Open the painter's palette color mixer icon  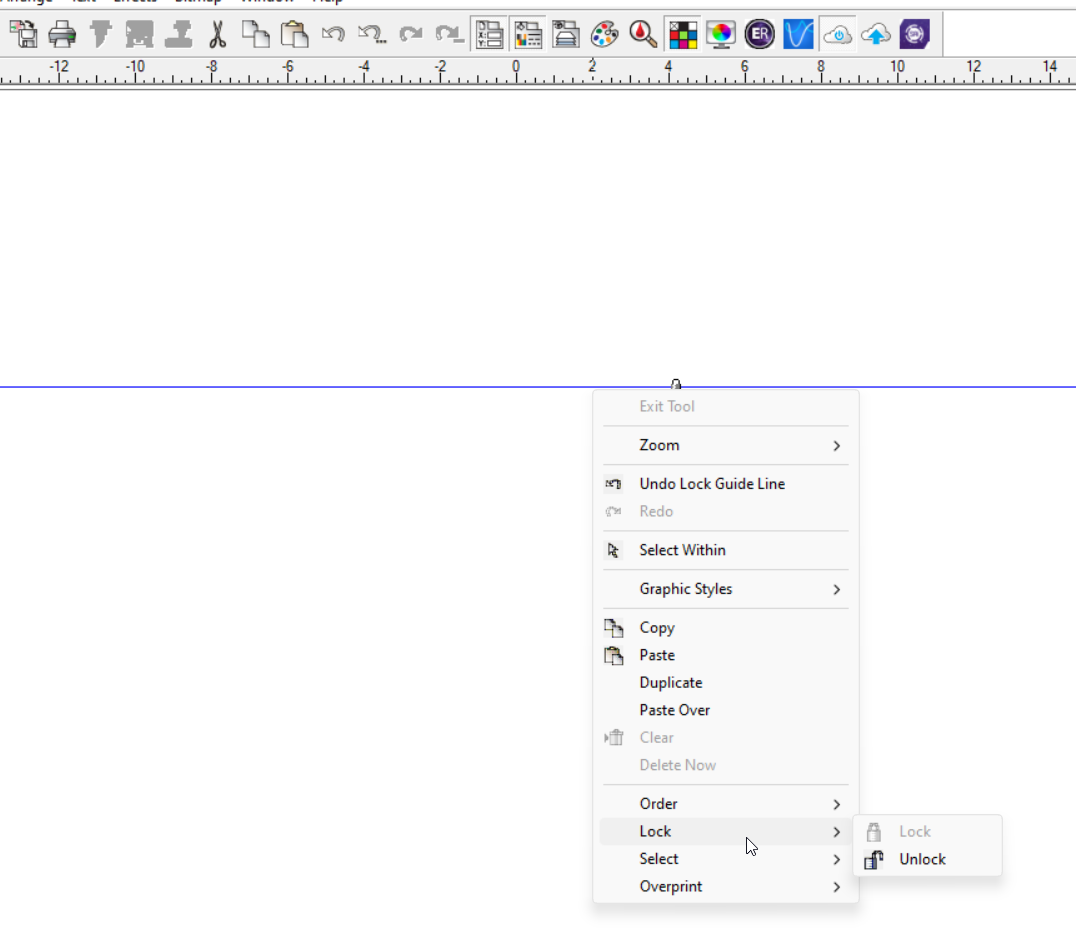pyautogui.click(x=605, y=34)
